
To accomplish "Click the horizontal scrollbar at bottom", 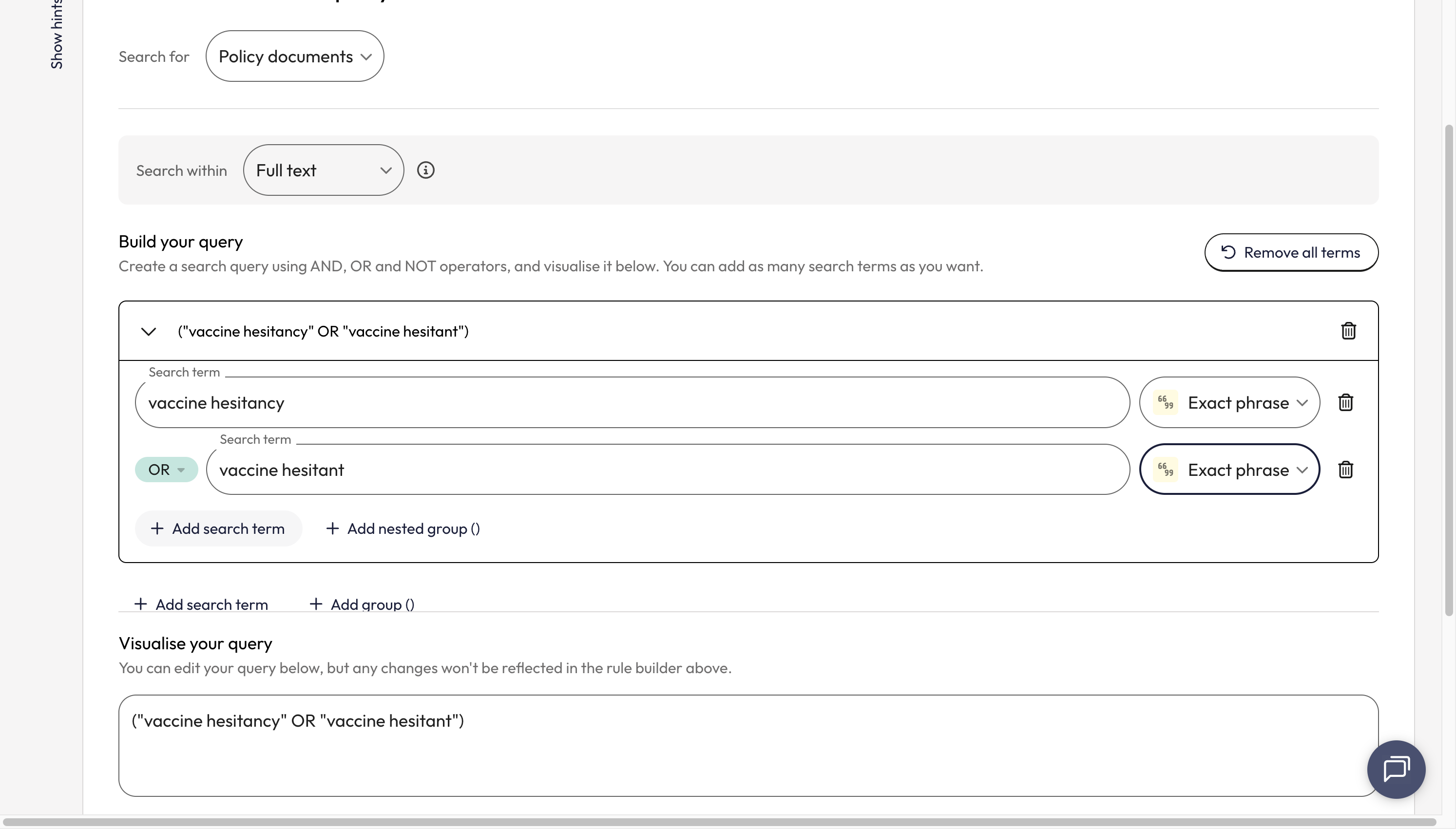I will (719, 822).
